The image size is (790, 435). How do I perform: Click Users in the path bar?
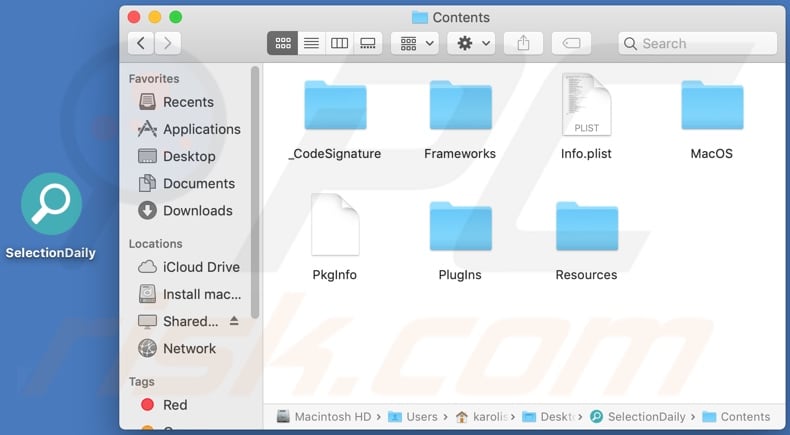pyautogui.click(x=413, y=417)
